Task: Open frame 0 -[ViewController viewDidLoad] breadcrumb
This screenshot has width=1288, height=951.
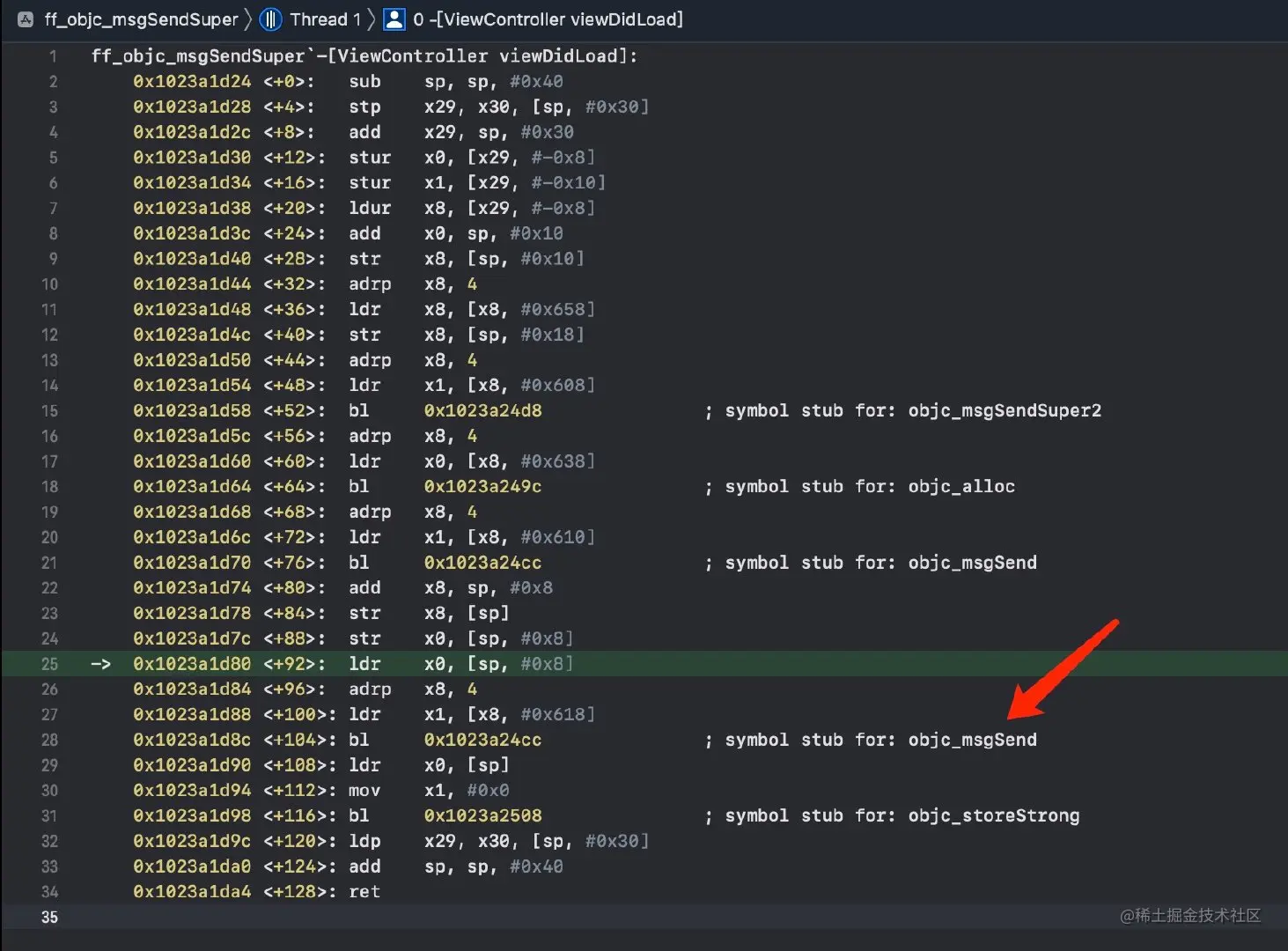Action: 548,19
